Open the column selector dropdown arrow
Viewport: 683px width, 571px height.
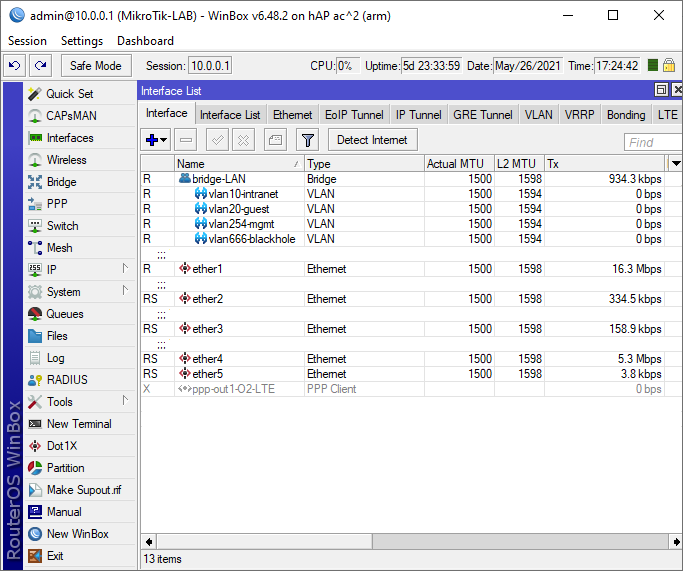click(676, 163)
